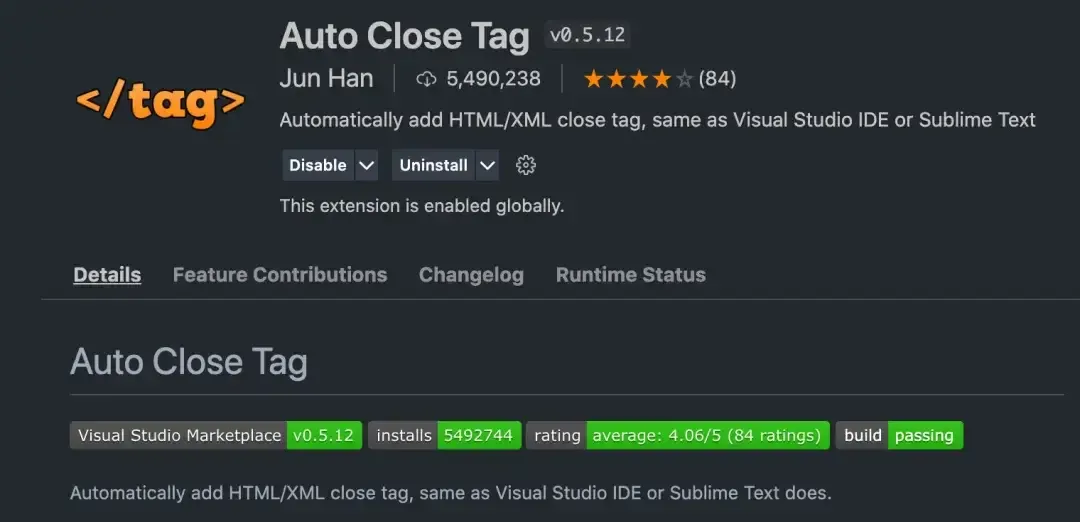Switch to the Feature Contributions tab
Screen dimensions: 1080x522
(x=280, y=274)
